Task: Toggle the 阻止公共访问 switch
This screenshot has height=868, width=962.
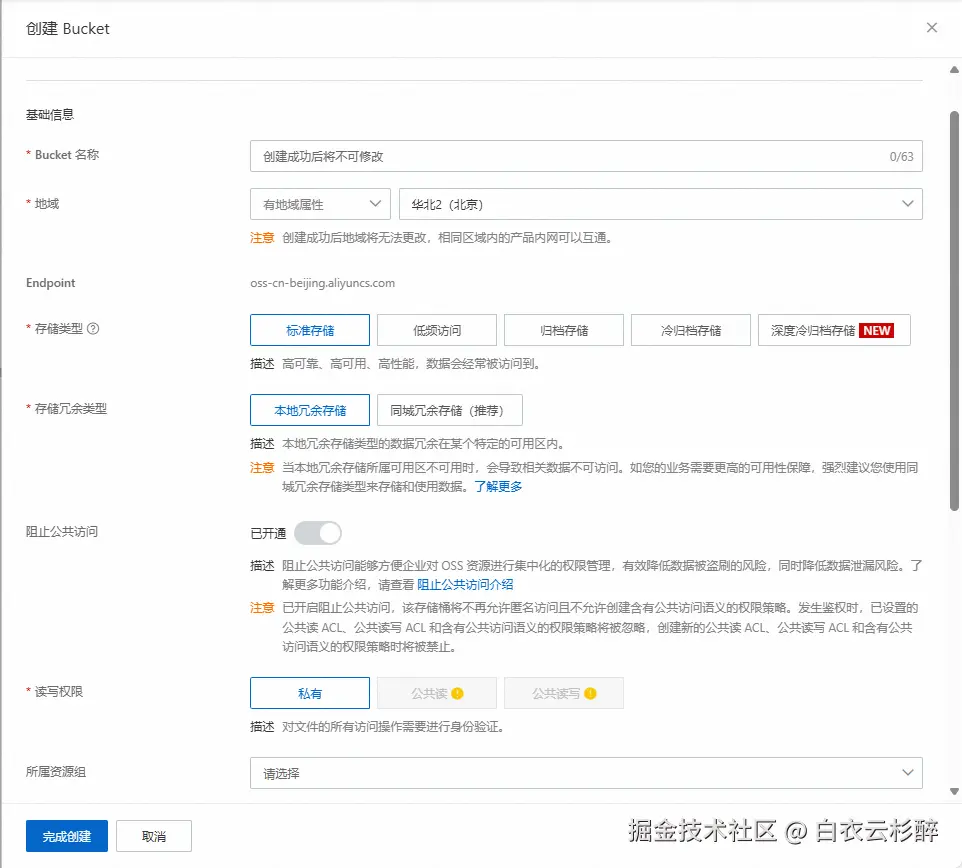Action: click(318, 533)
